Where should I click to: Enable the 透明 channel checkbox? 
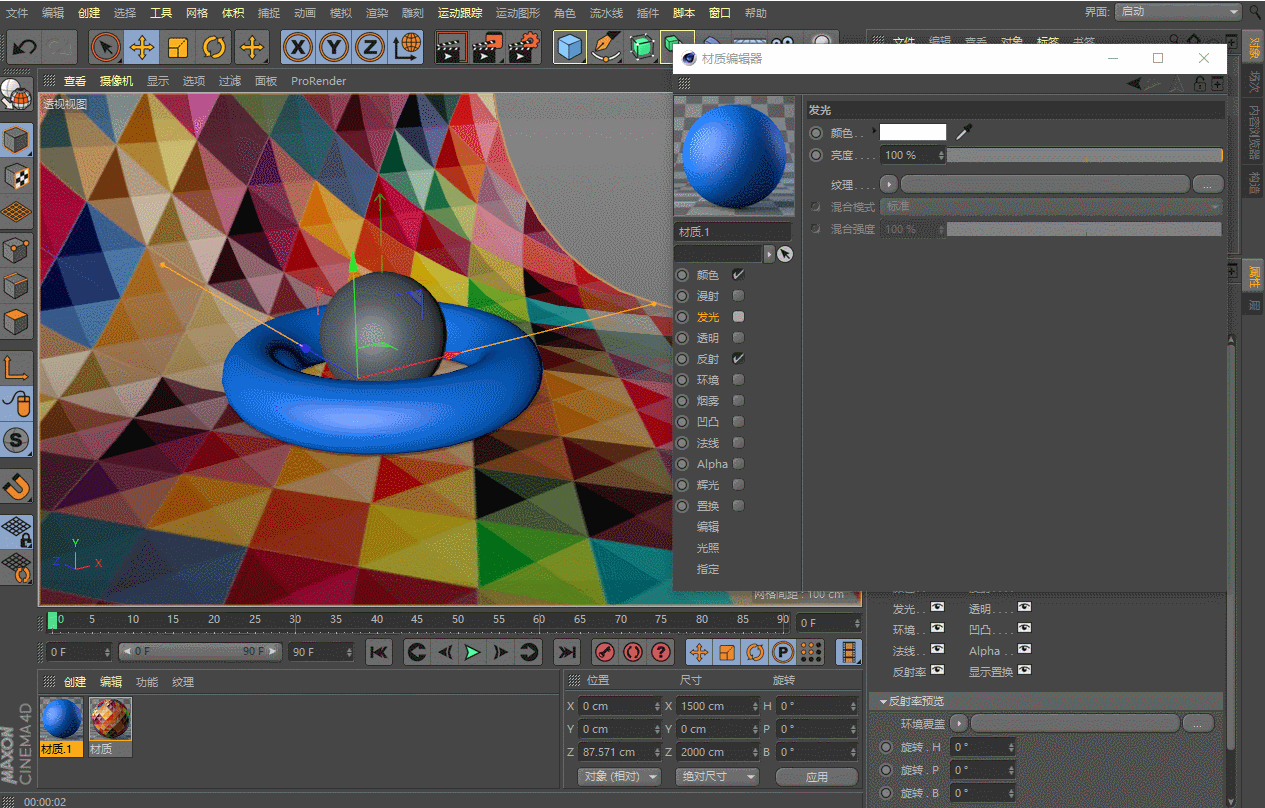tap(738, 338)
